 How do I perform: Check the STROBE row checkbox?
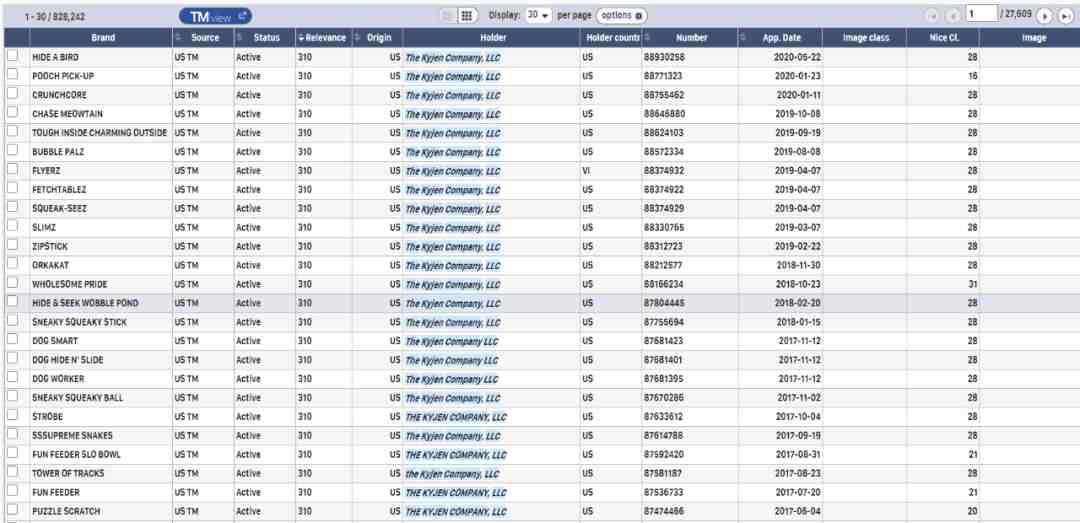pyautogui.click(x=12, y=415)
